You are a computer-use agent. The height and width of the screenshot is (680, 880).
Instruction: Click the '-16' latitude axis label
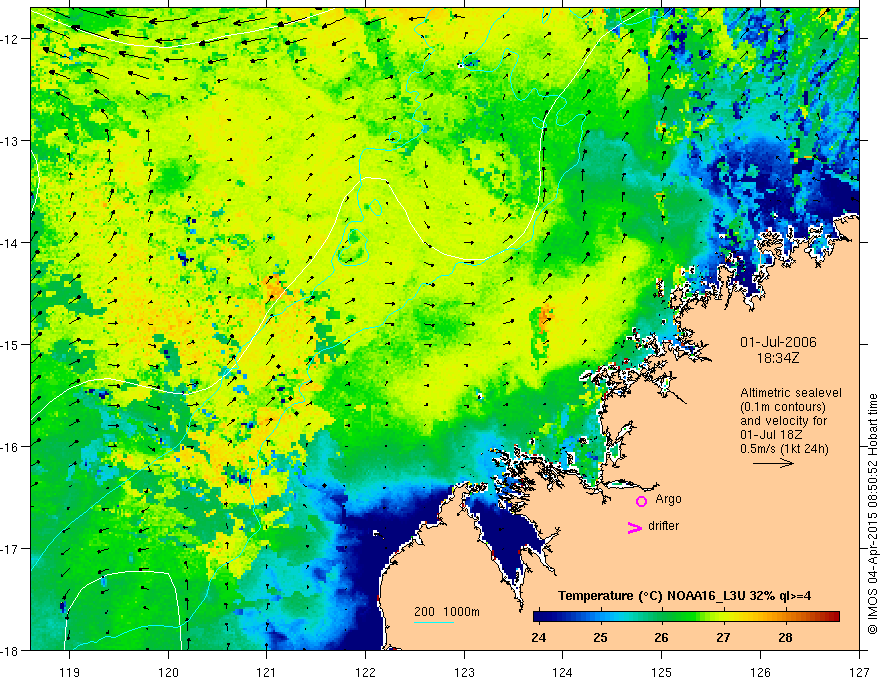10,447
